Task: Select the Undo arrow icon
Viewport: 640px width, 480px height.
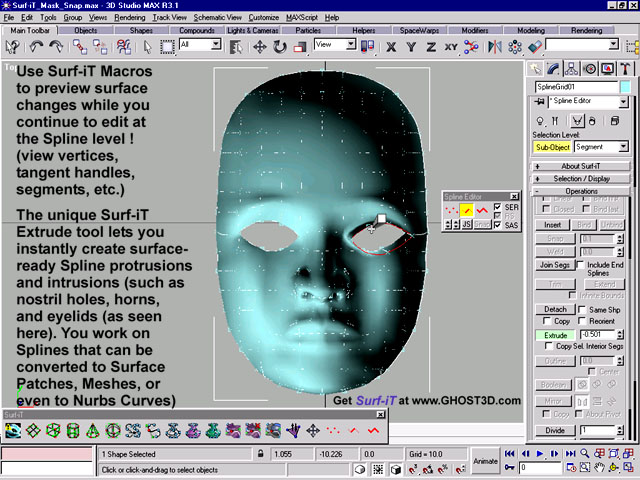Action: tap(36, 46)
